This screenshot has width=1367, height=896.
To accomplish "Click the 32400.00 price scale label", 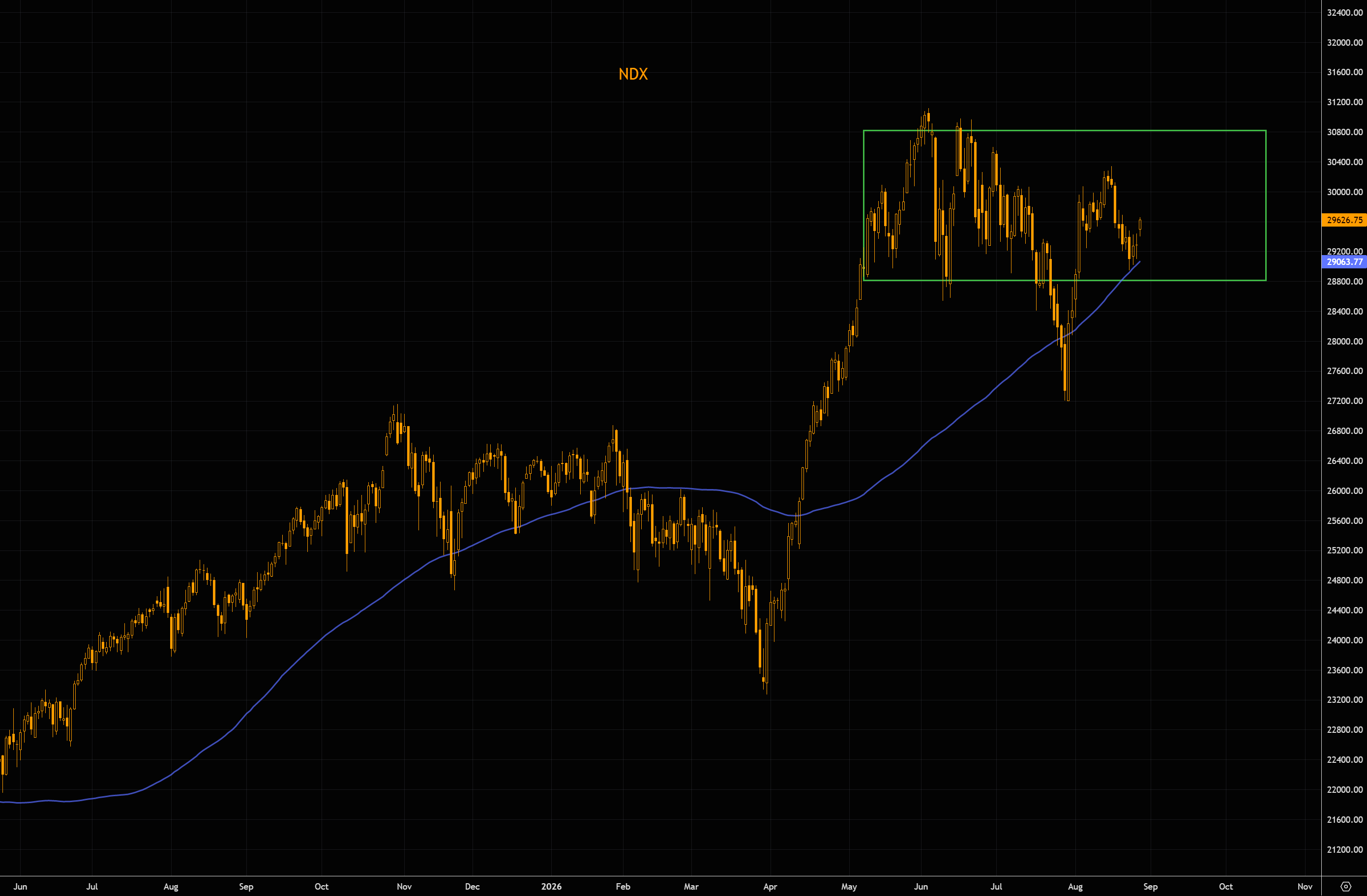I will pos(1344,13).
